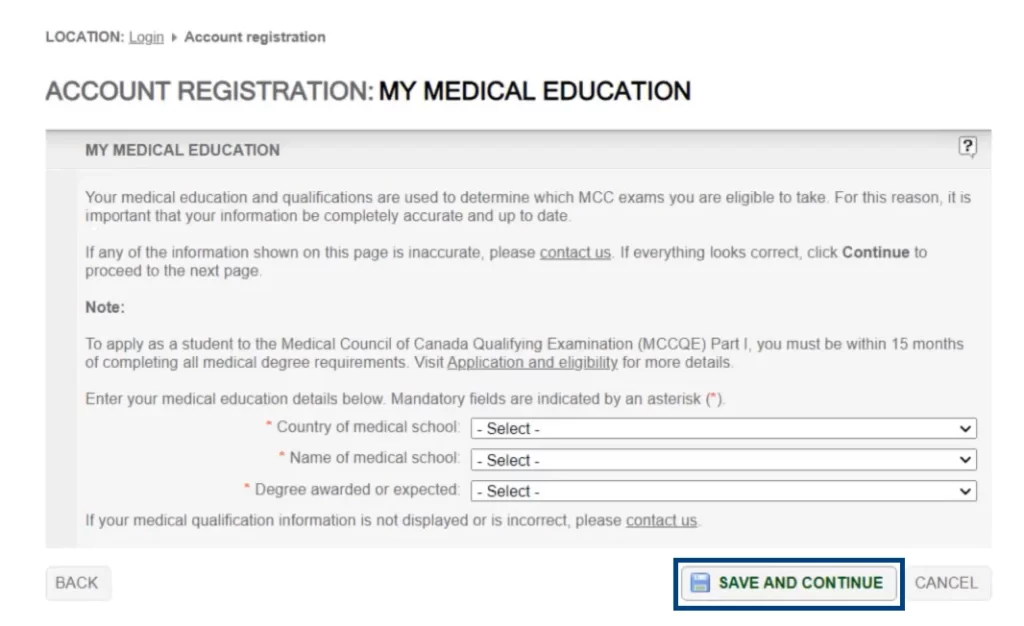This screenshot has height=626, width=1024.
Task: Click the Degree awarded or expected label
Action: coord(356,490)
